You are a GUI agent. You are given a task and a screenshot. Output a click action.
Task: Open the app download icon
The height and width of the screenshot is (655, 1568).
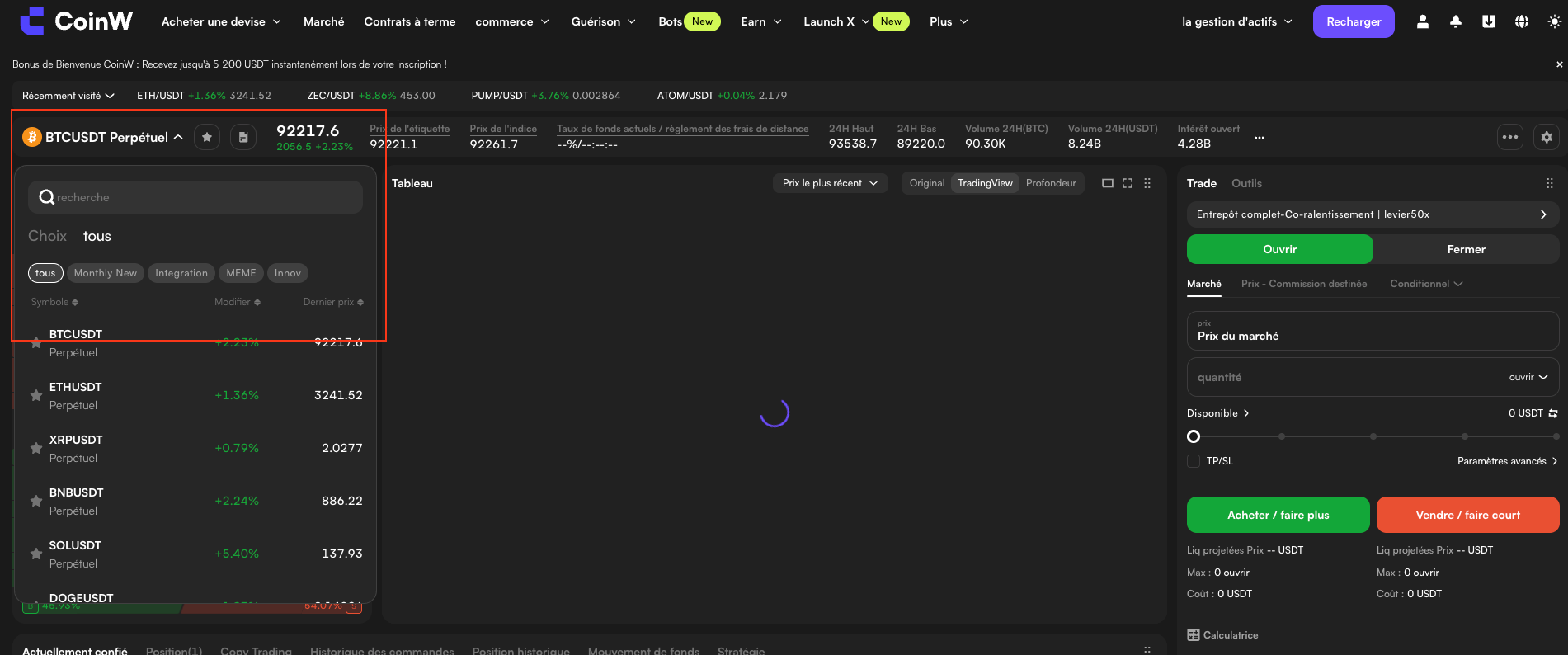(1489, 21)
